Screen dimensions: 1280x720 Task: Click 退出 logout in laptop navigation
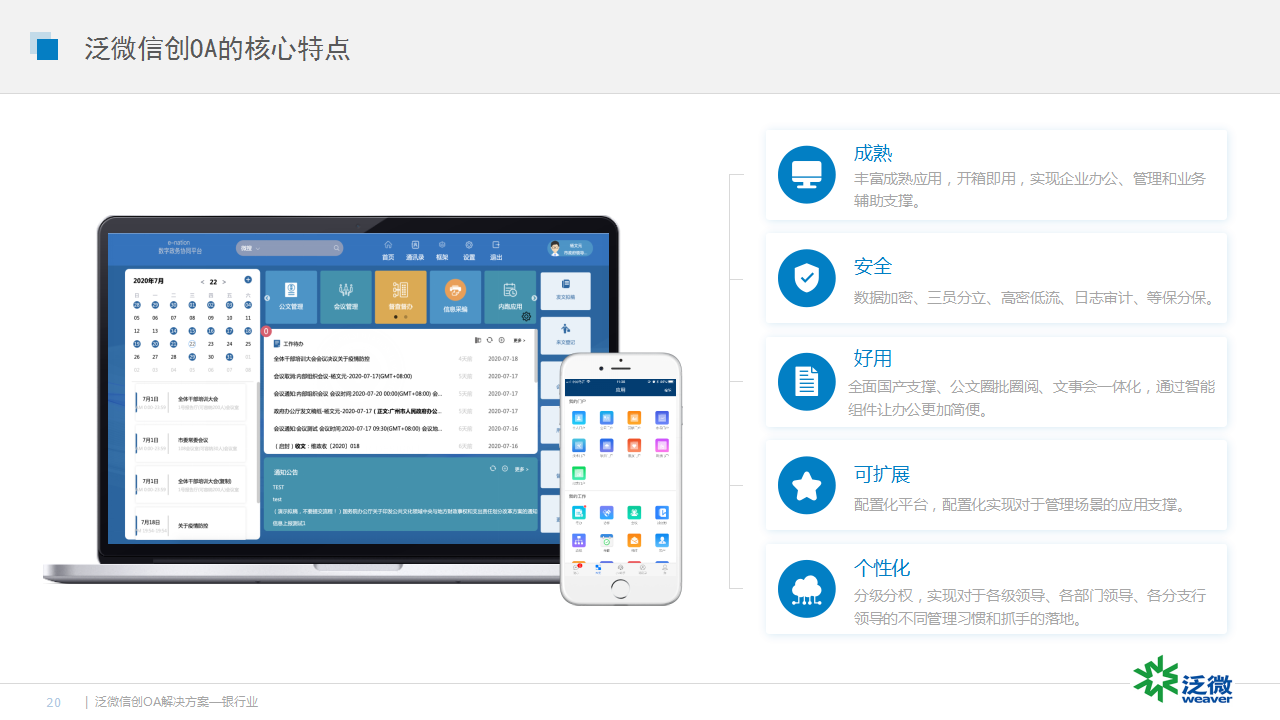coord(496,251)
